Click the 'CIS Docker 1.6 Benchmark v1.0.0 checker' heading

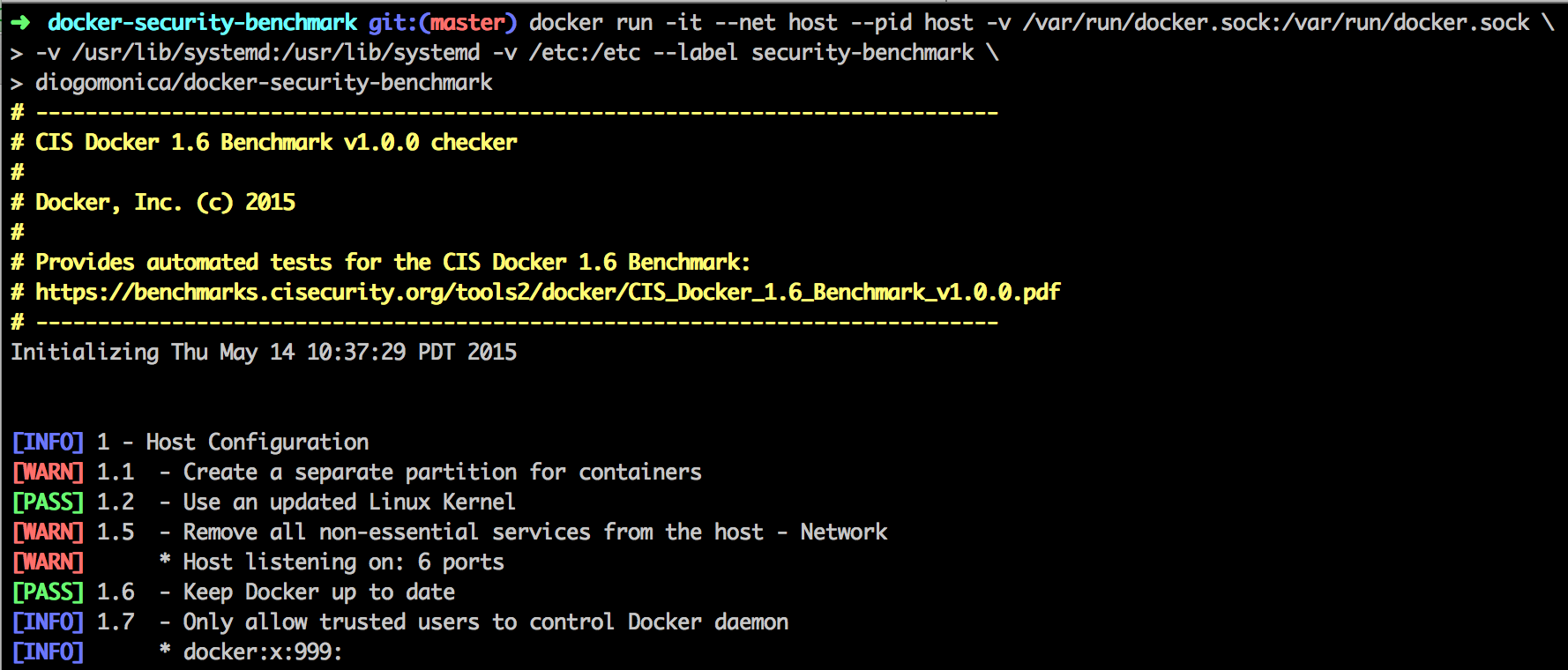276,143
